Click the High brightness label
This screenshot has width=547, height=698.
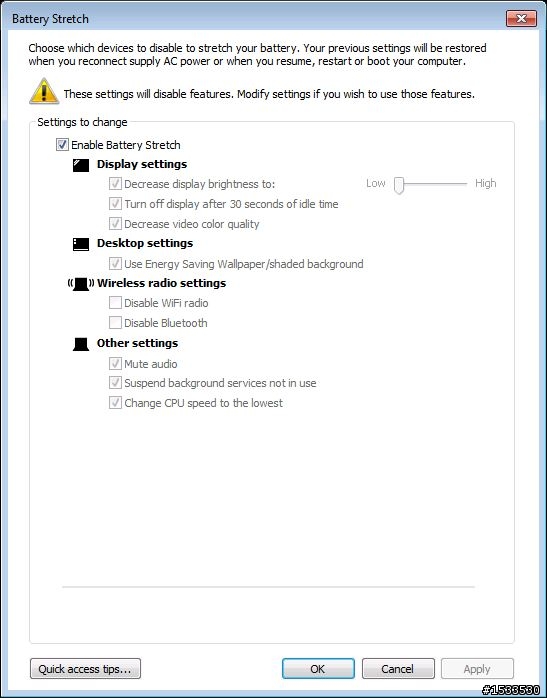coord(486,183)
